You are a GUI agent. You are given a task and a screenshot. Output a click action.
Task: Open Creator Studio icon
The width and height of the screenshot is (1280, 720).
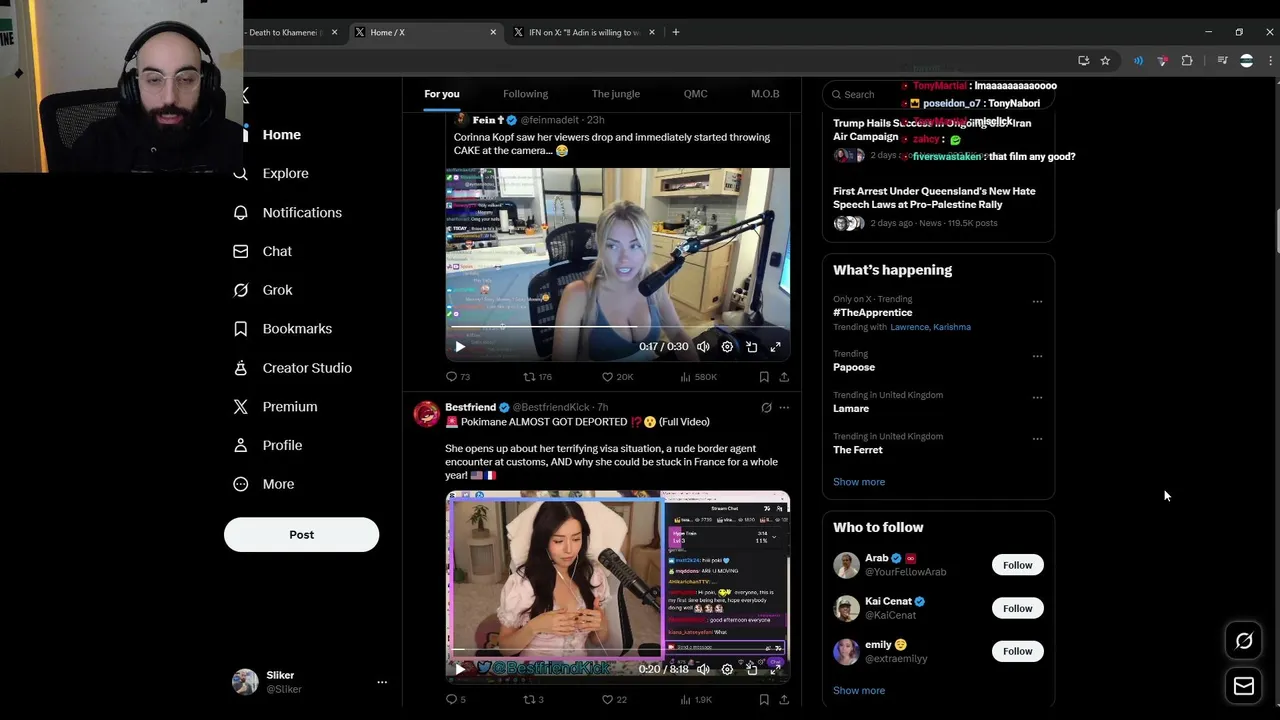[x=241, y=368]
